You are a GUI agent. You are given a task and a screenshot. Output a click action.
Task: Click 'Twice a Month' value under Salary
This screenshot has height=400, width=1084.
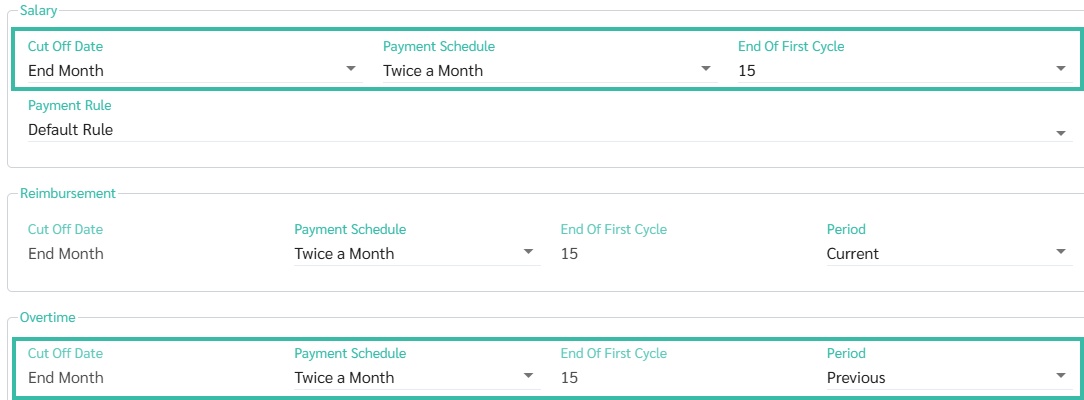433,71
